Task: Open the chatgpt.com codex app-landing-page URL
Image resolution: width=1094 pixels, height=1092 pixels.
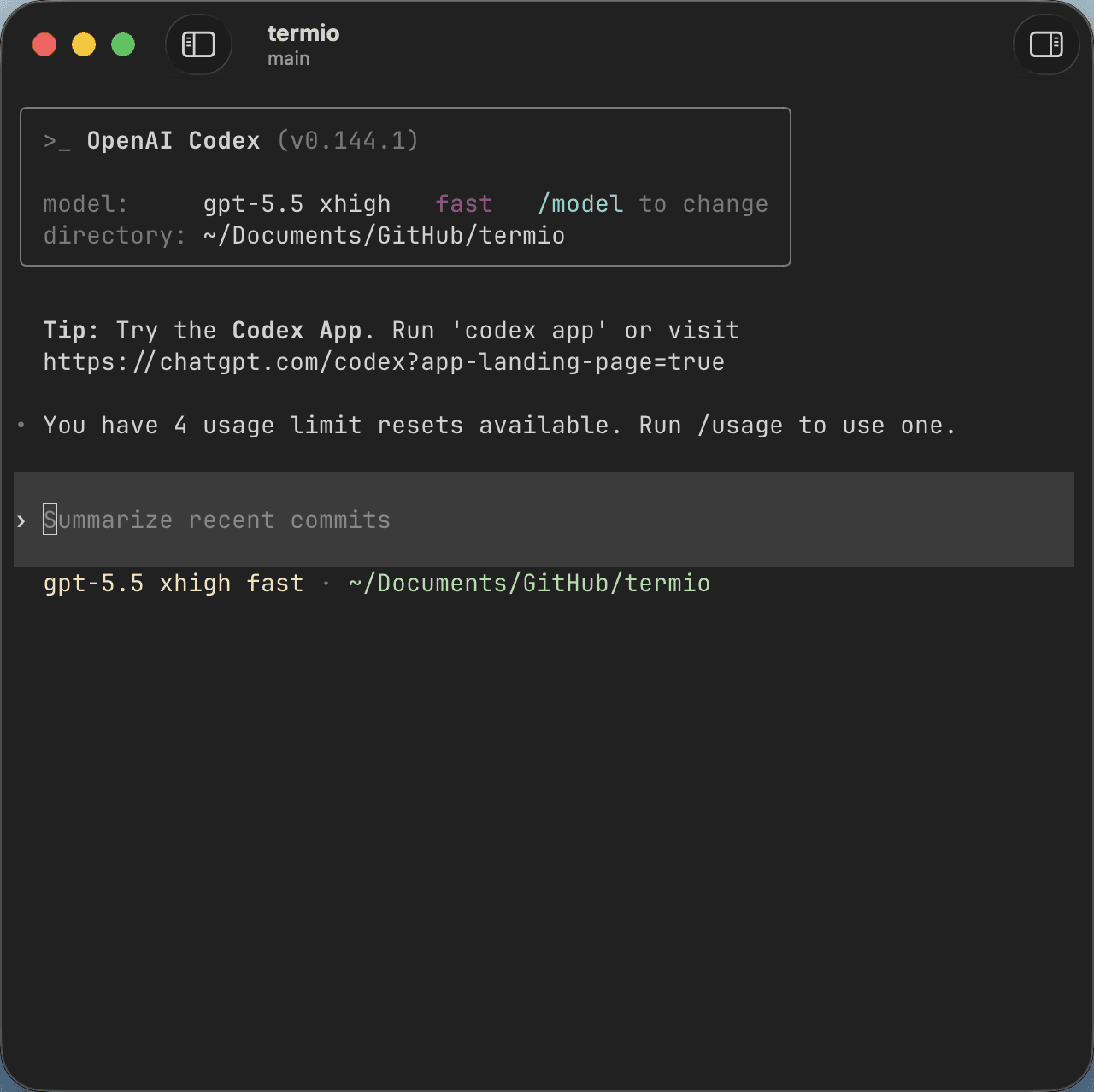Action: 384,362
